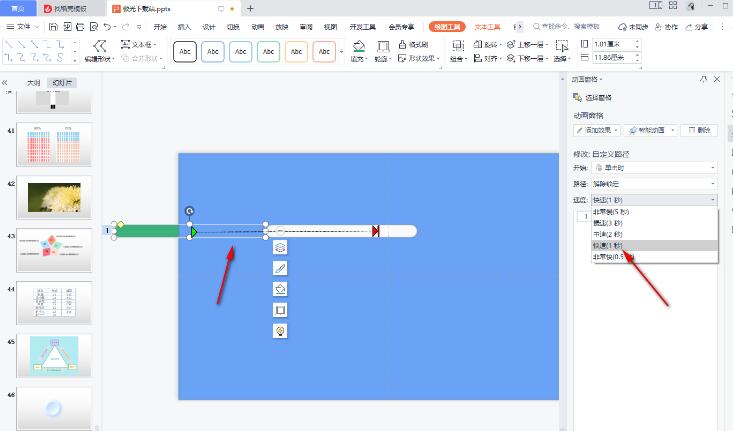Image resolution: width=733 pixels, height=431 pixels.
Task: Click the 添加效果 button
Action: point(598,130)
